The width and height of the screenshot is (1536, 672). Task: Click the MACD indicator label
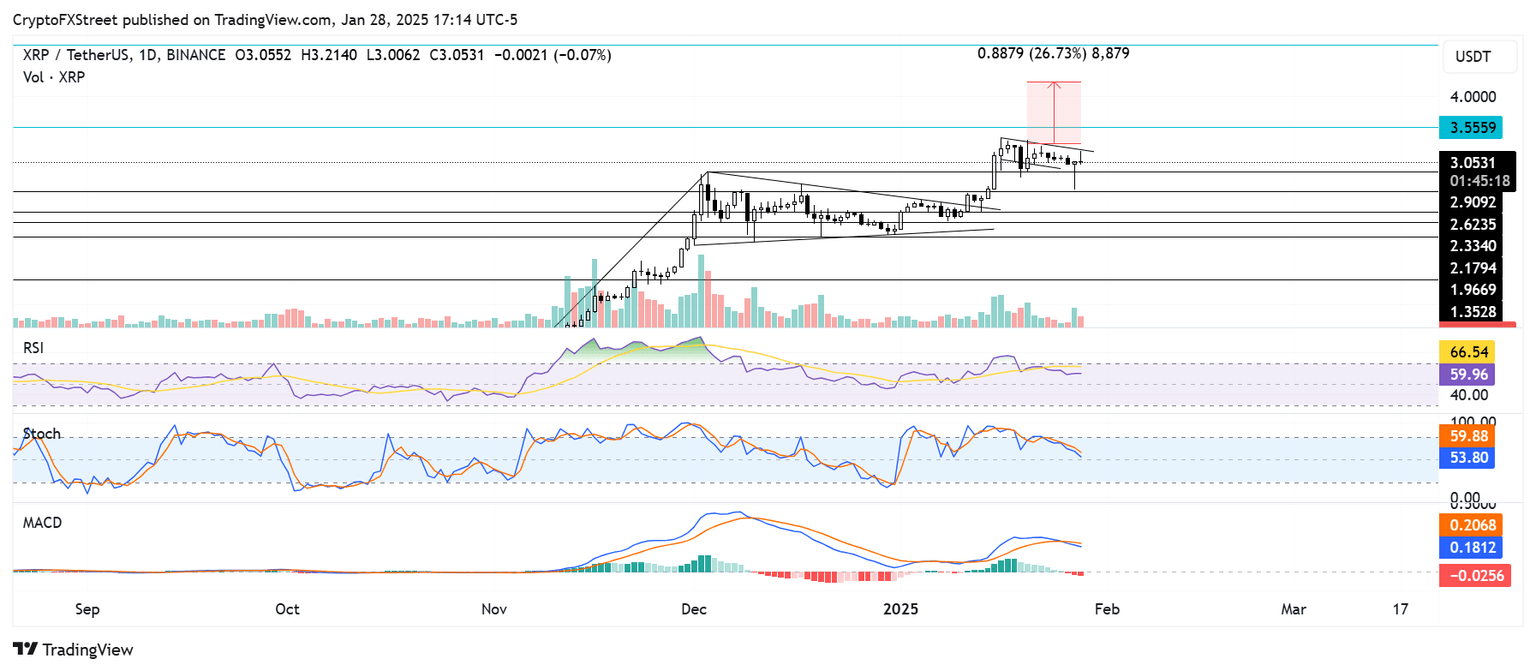(x=43, y=522)
